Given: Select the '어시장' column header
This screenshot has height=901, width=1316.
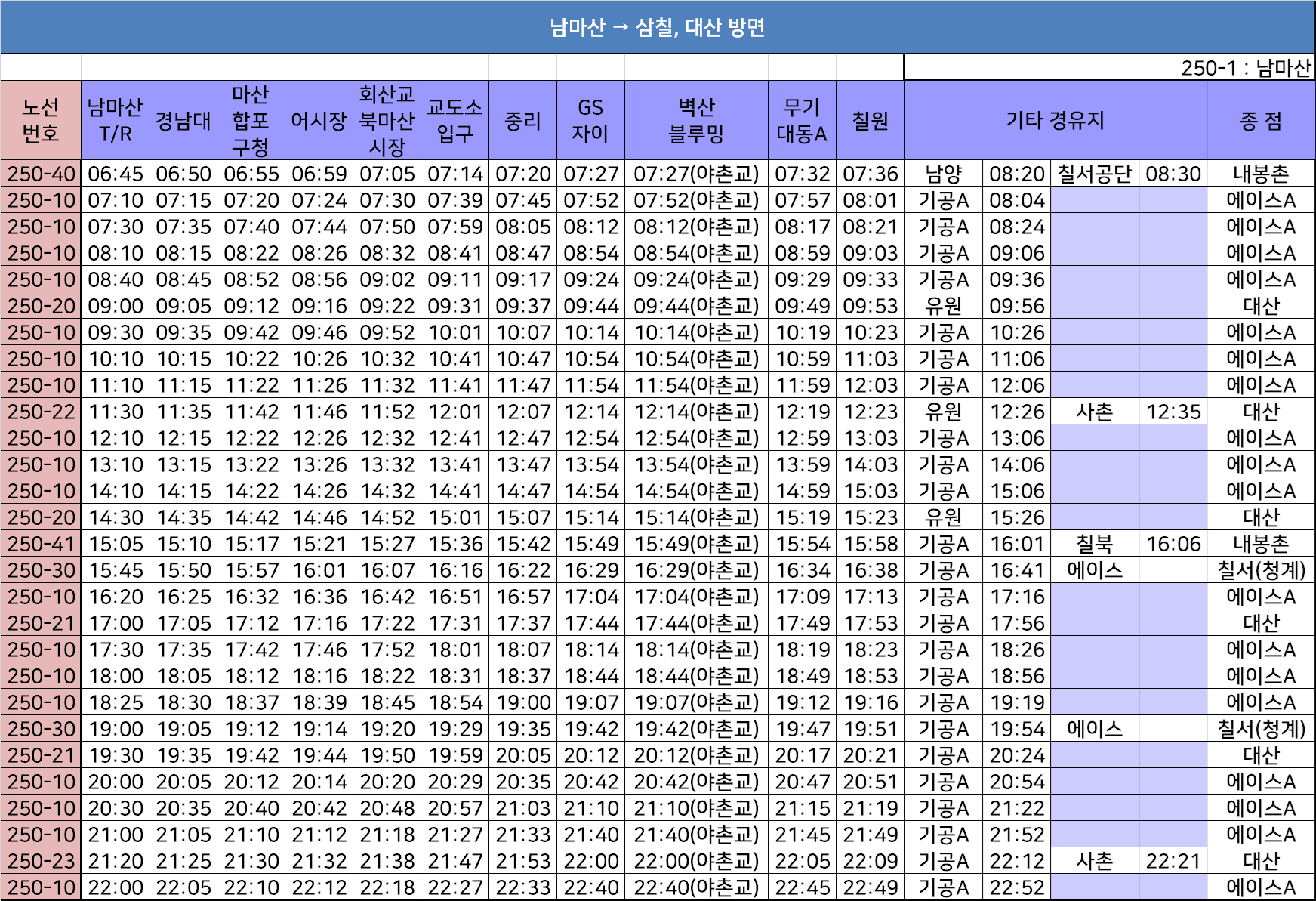Looking at the screenshot, I should point(319,121).
